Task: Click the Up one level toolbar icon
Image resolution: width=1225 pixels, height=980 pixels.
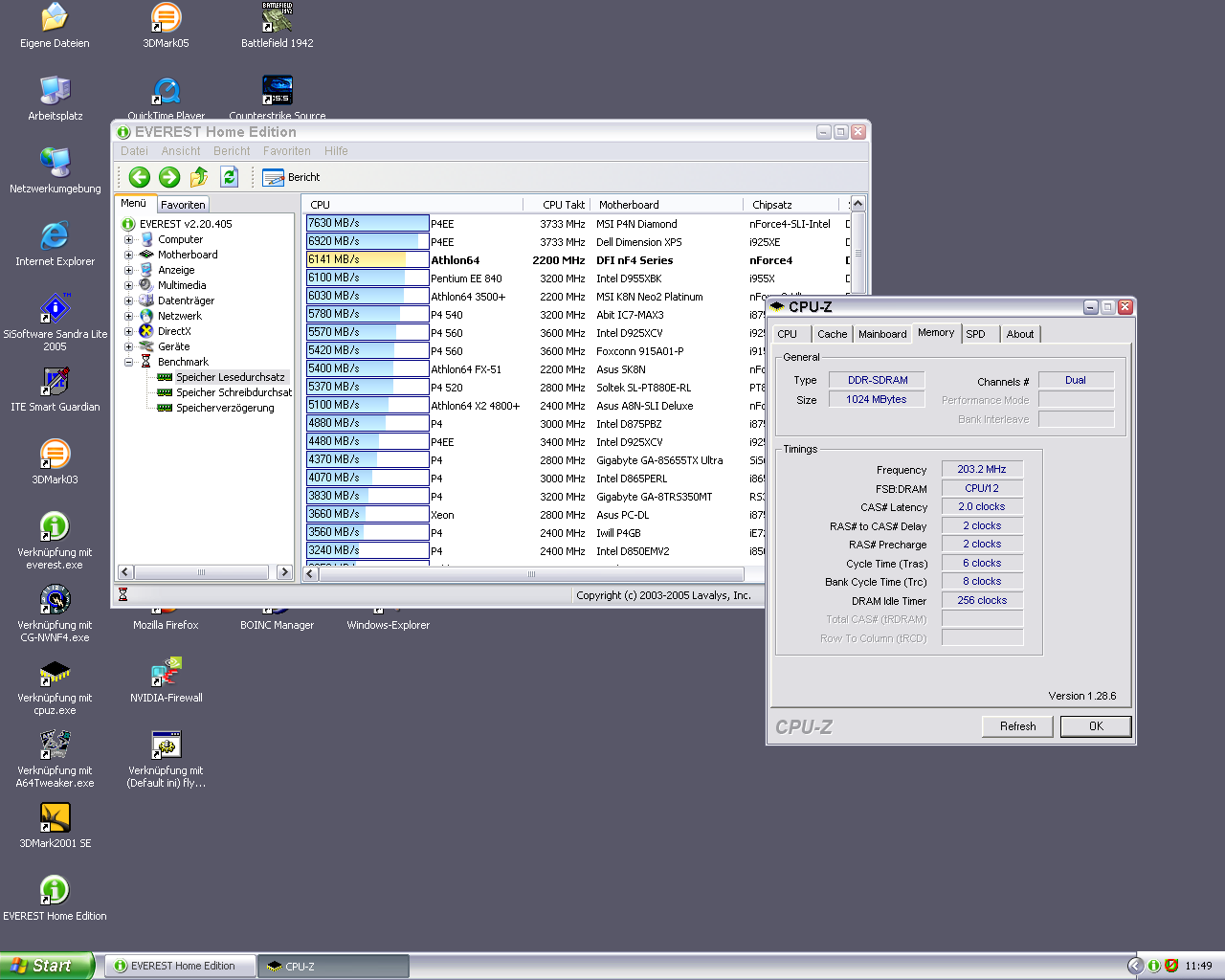Action: click(199, 177)
